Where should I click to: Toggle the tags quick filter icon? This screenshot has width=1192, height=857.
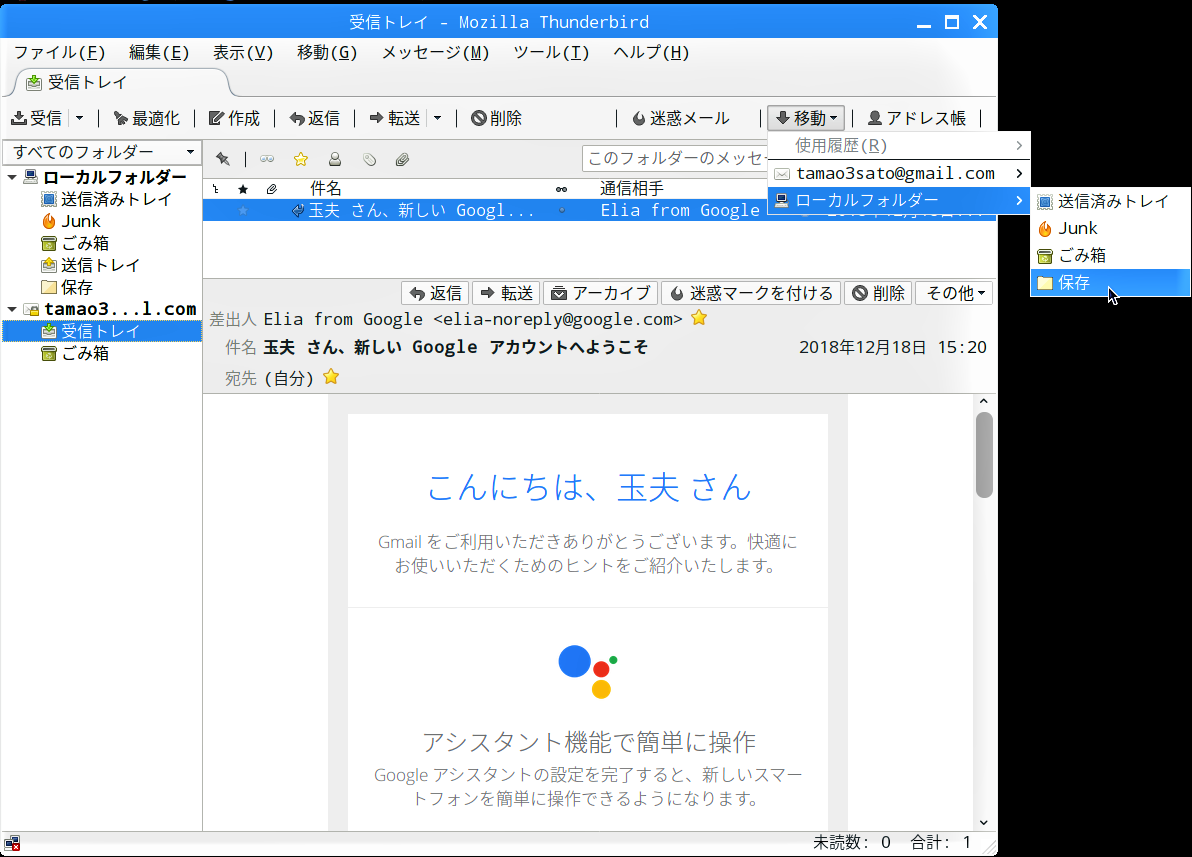pyautogui.click(x=369, y=159)
